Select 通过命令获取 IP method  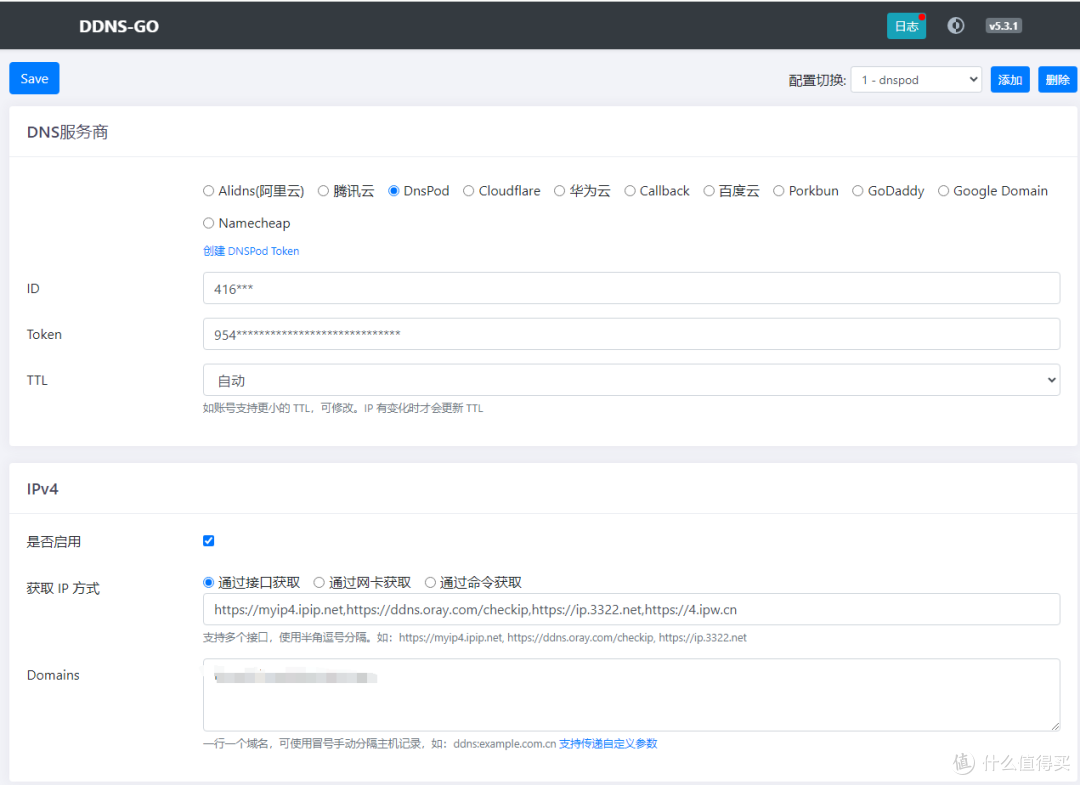[430, 583]
